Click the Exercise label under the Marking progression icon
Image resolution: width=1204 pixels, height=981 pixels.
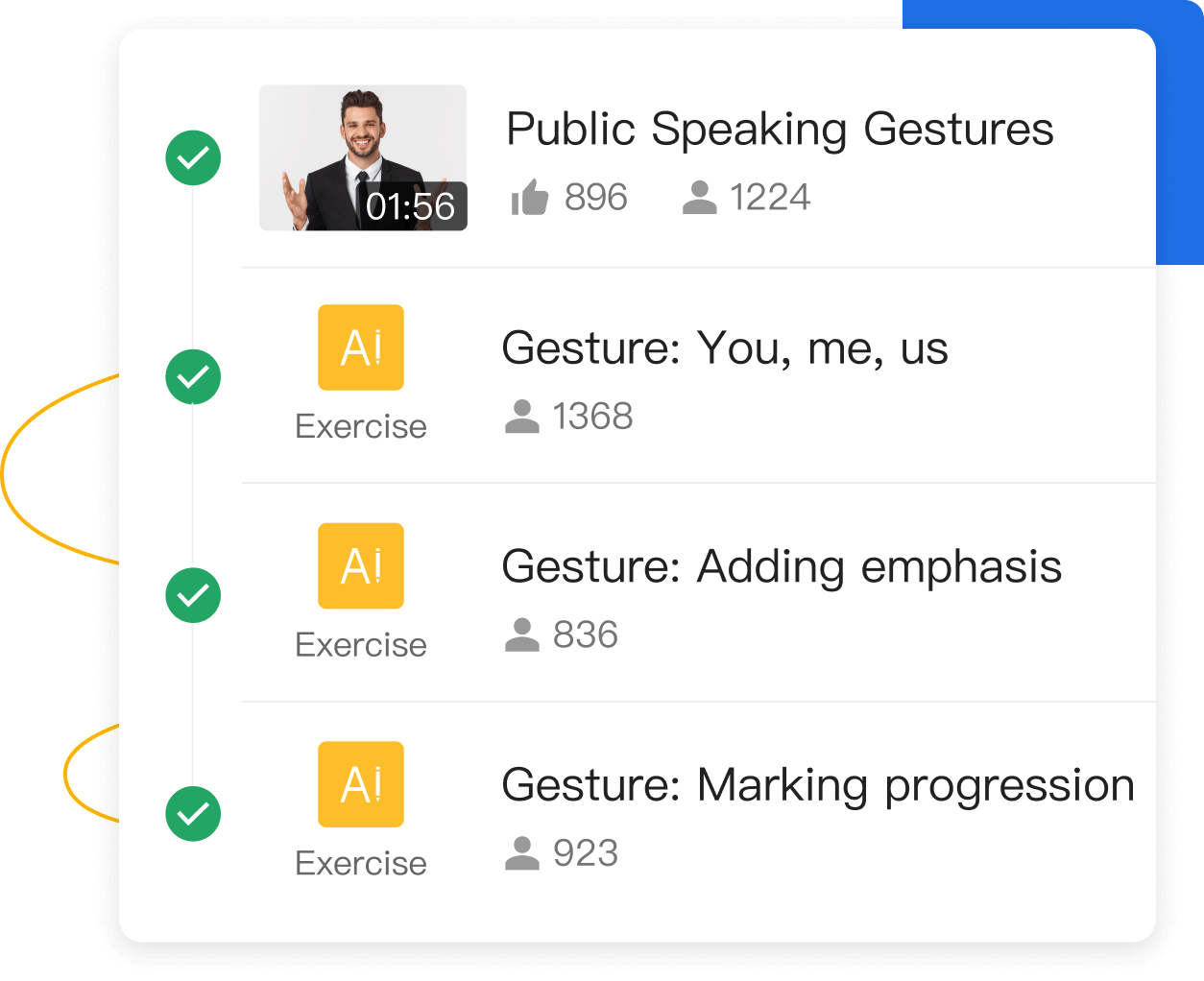pos(361,864)
